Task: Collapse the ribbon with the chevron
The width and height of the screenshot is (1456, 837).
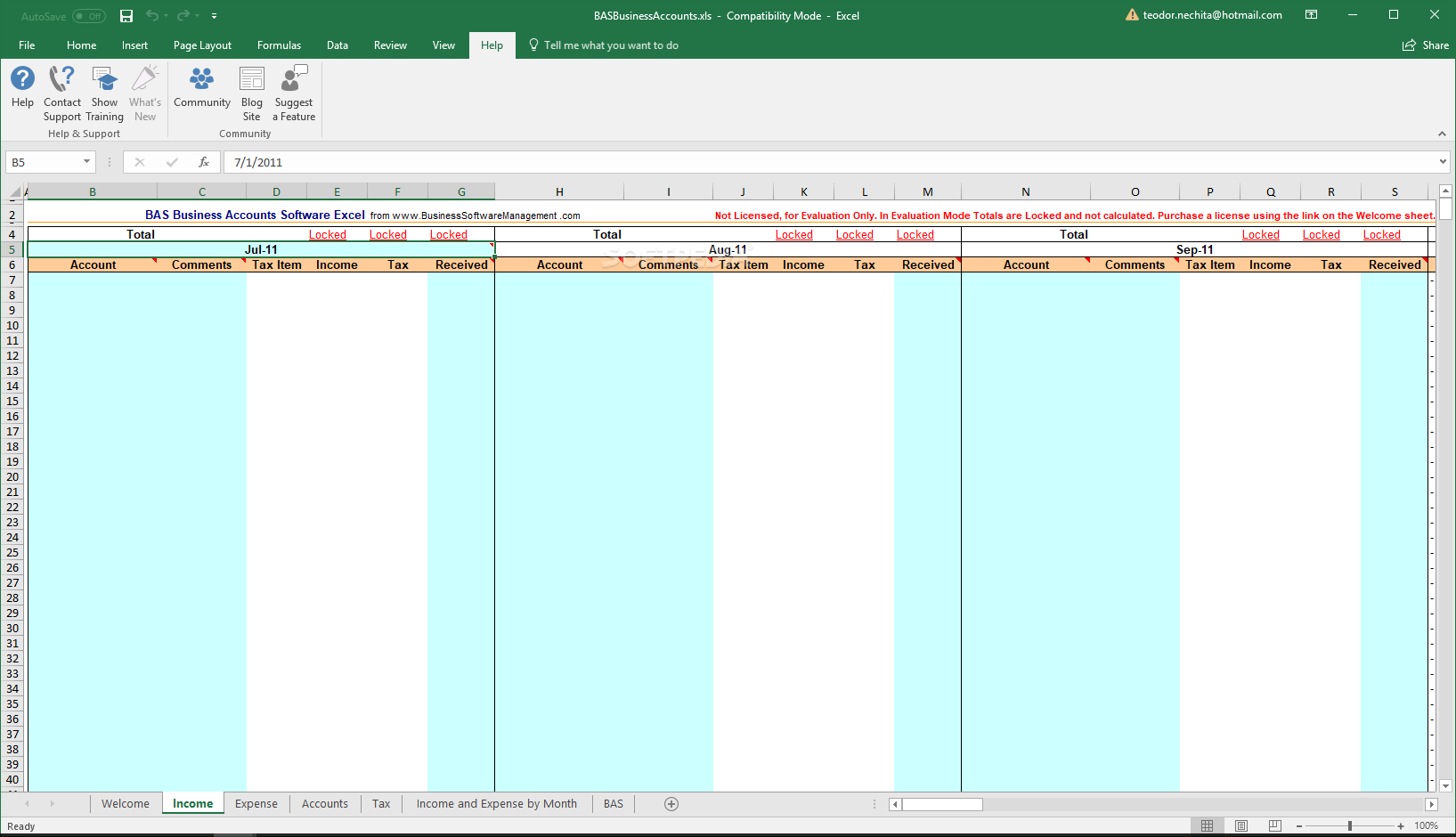Action: [x=1442, y=134]
